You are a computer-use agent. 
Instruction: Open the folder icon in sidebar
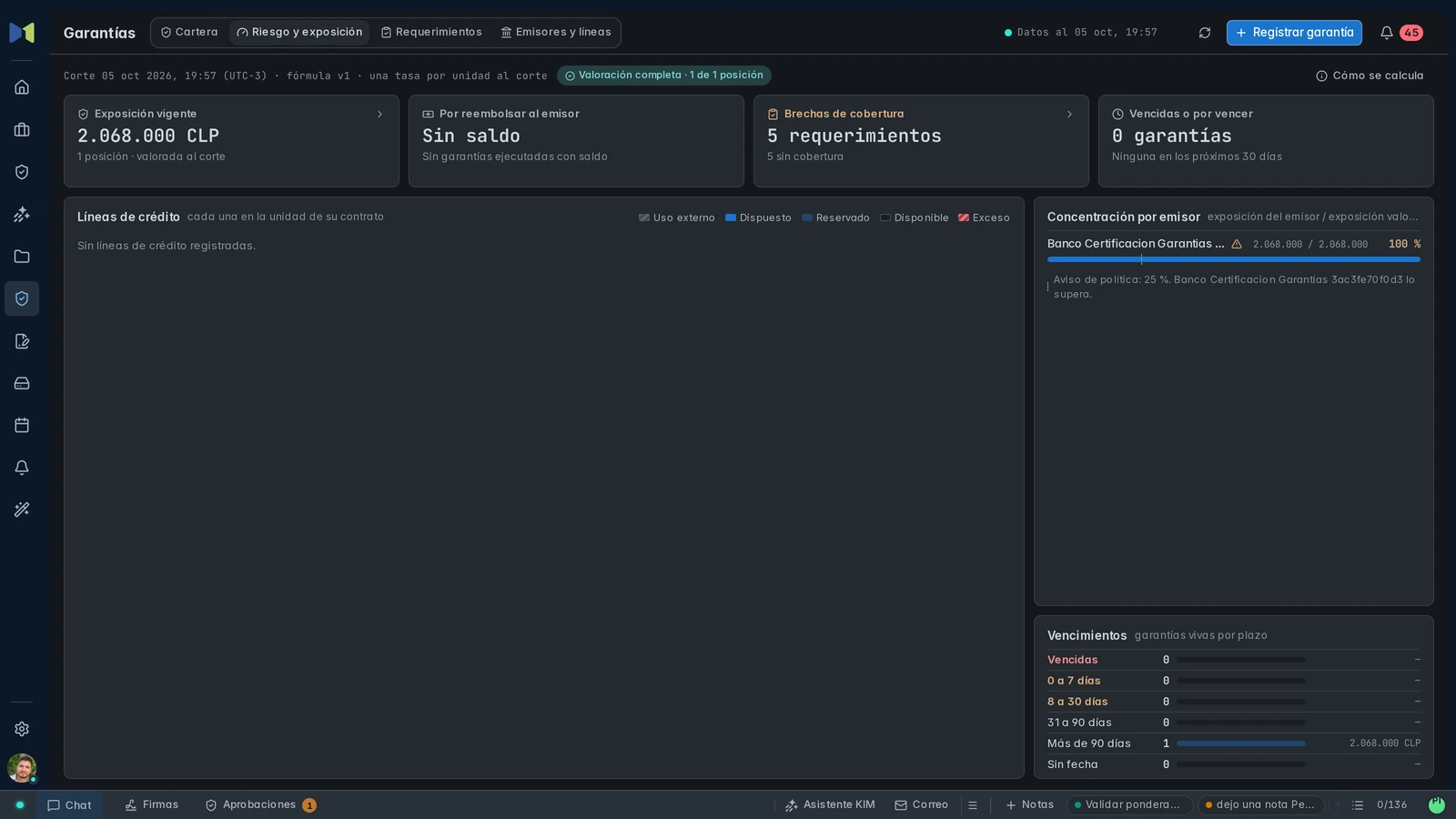point(22,257)
